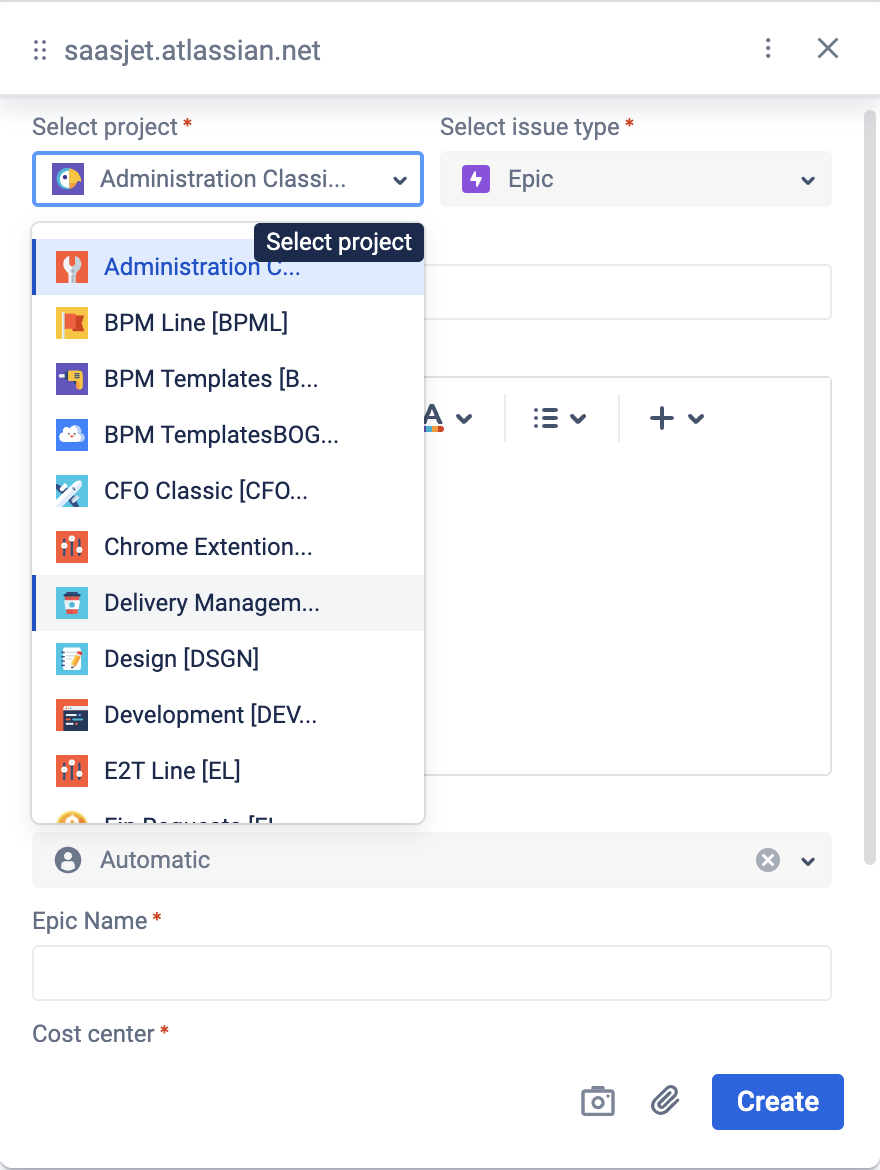Expand the Automatic assignee dropdown
Viewport: 880px width, 1170px height.
808,861
